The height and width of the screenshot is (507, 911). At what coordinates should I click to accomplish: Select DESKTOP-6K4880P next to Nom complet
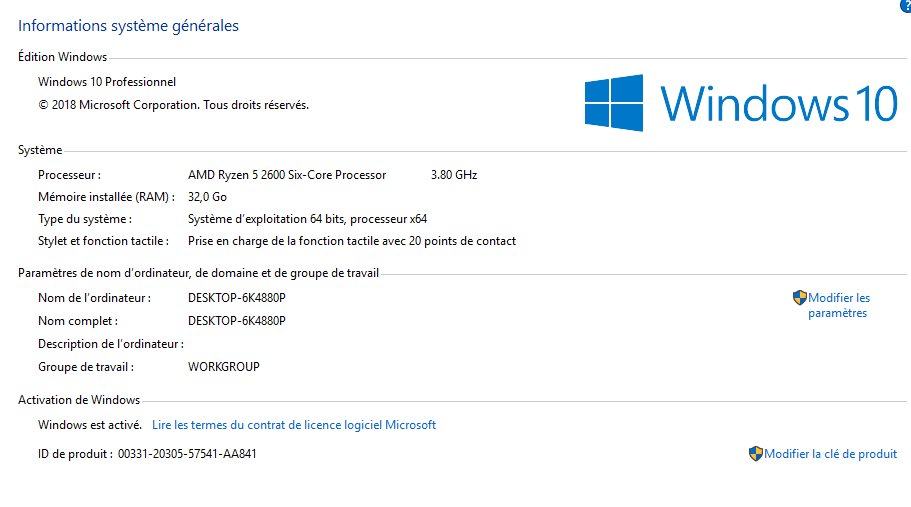[236, 321]
